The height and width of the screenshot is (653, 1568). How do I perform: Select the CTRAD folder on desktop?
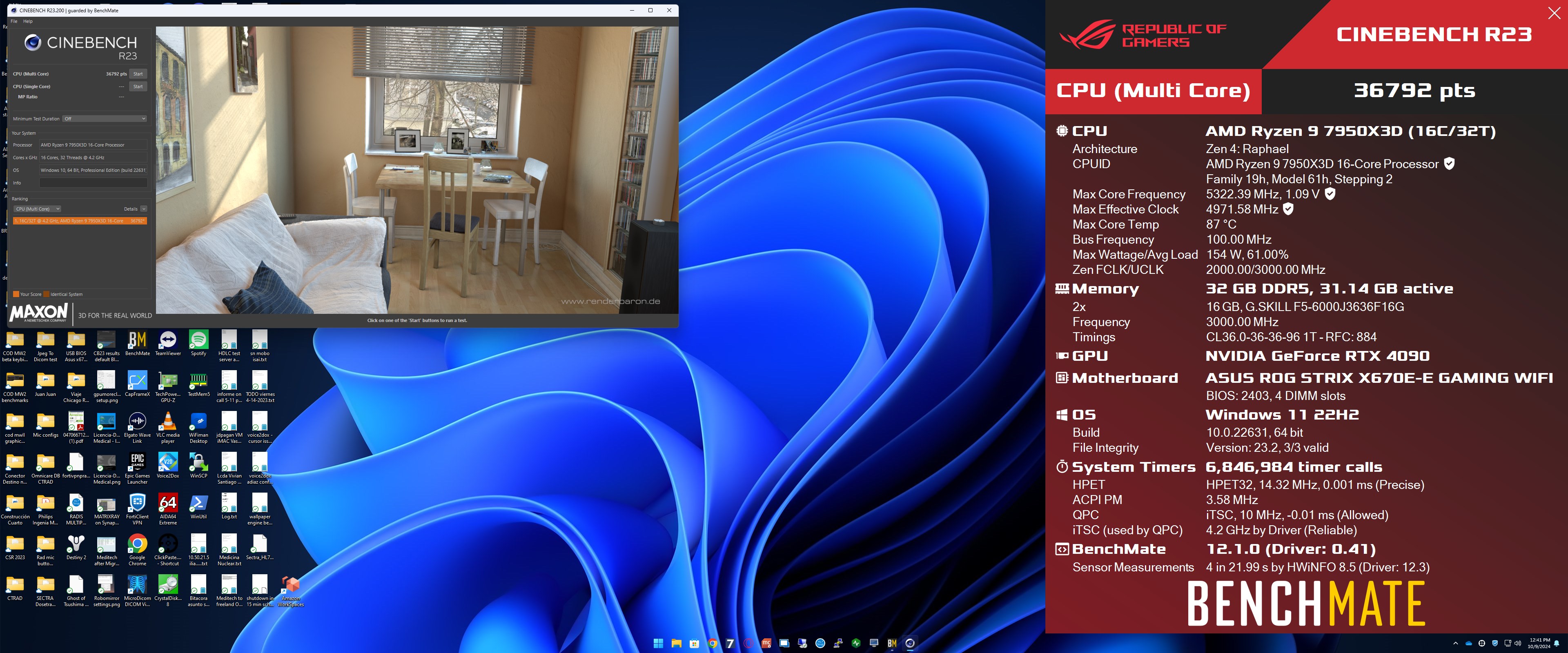[15, 589]
